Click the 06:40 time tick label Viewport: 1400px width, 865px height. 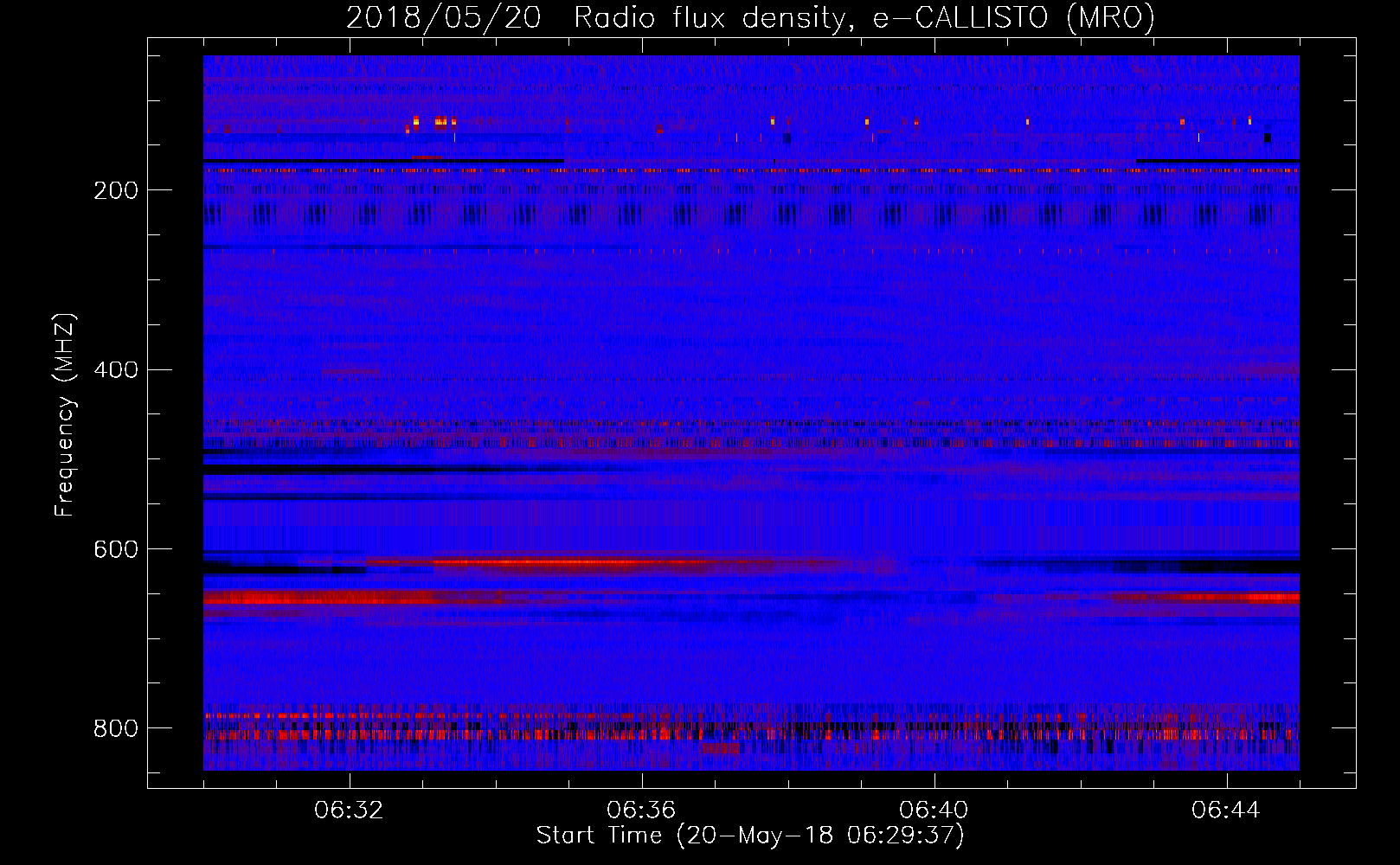point(934,811)
